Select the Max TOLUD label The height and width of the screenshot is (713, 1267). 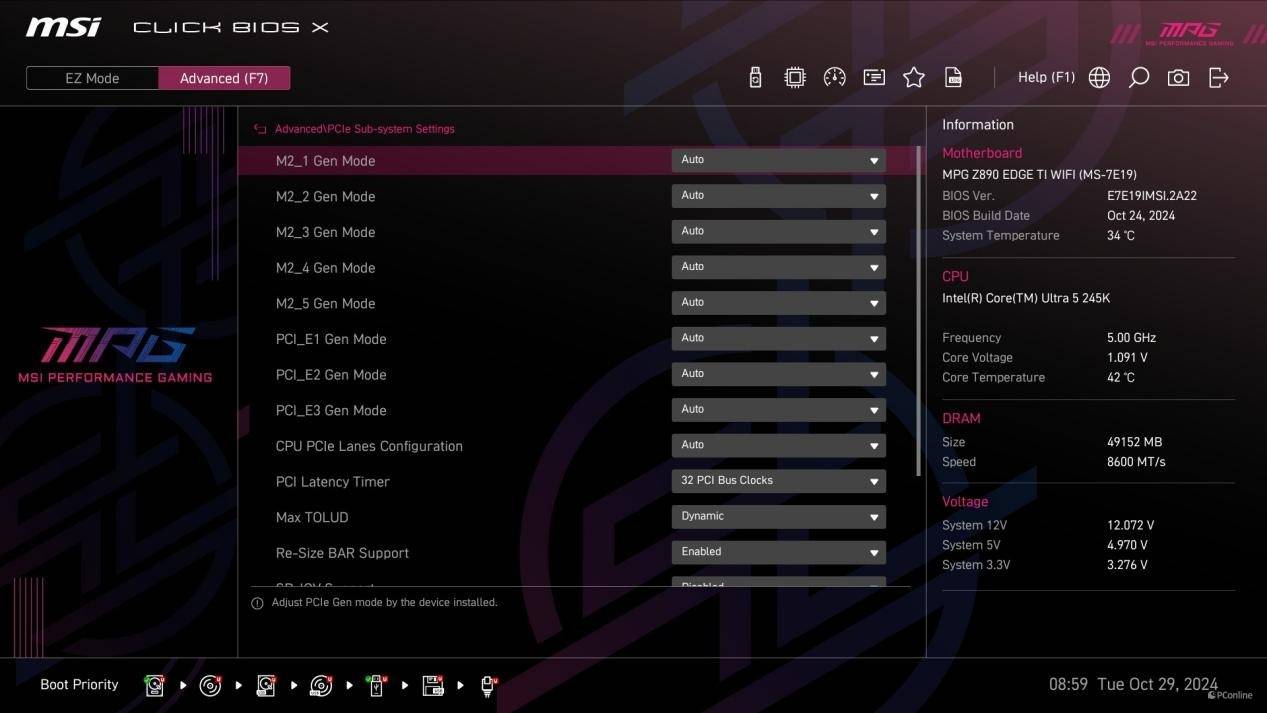312,518
